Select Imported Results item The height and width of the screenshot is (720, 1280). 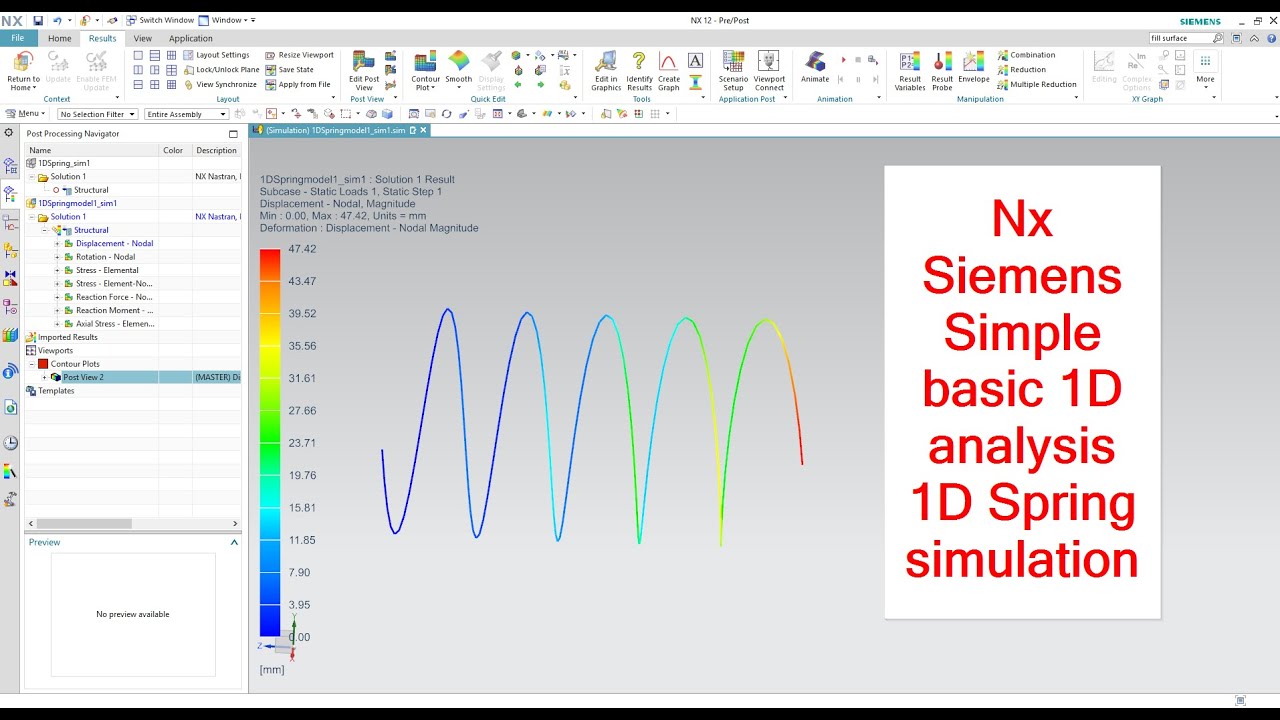tap(67, 337)
